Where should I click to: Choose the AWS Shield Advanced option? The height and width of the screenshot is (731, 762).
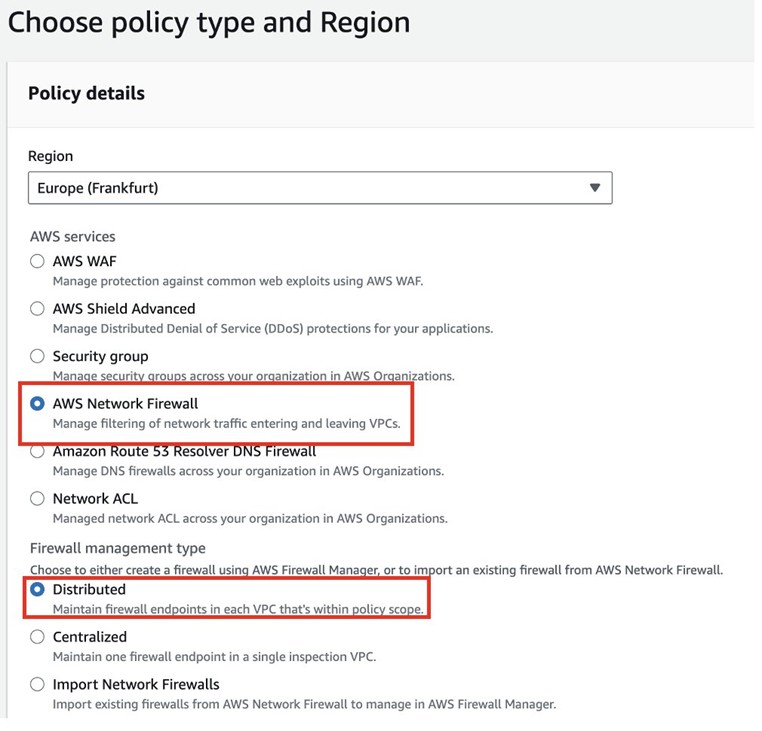(x=38, y=309)
